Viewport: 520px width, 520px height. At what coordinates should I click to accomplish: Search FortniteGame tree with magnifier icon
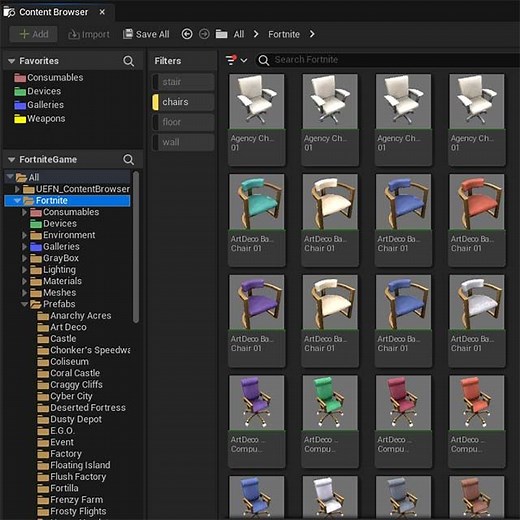128,160
